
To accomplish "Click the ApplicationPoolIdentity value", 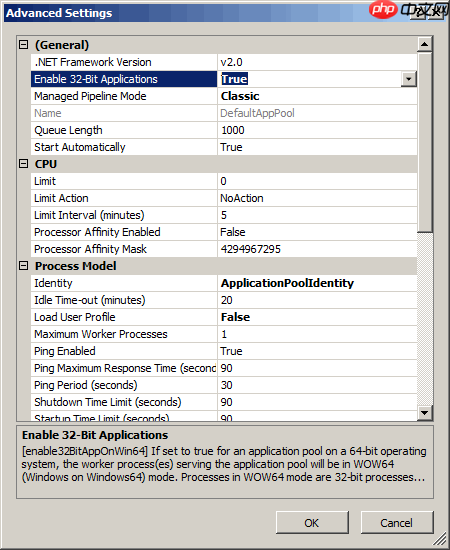I will (x=287, y=283).
